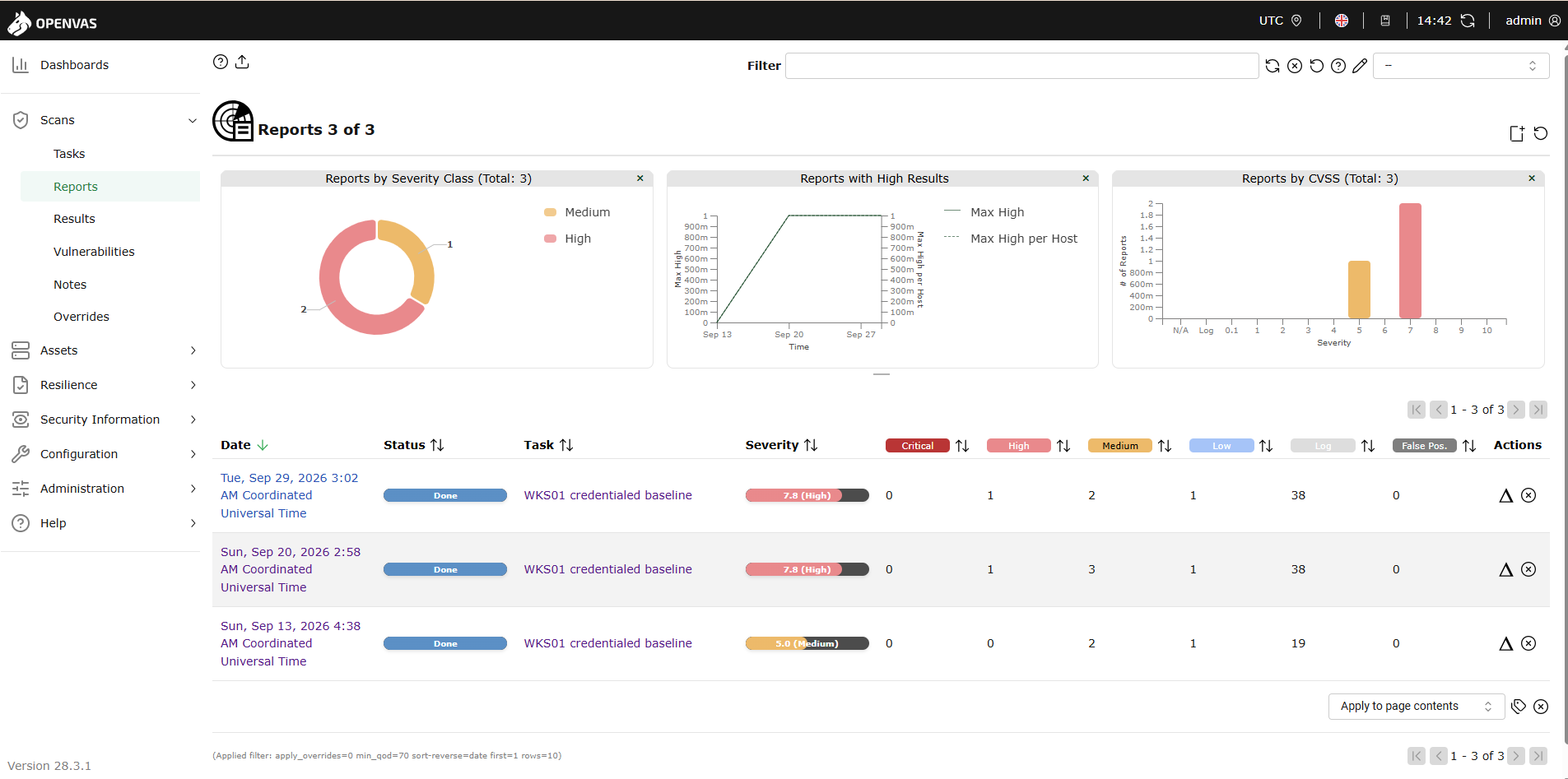Screen dimensions: 1568x779
Task: Close the Reports by CVSS chart
Action: (x=1532, y=179)
